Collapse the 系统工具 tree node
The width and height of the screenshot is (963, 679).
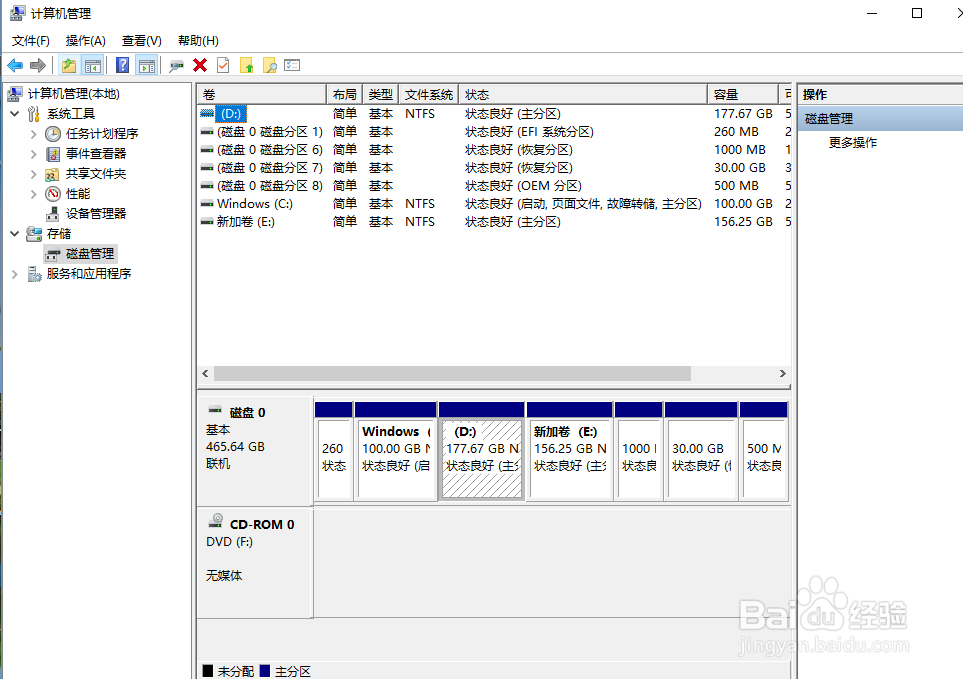15,114
